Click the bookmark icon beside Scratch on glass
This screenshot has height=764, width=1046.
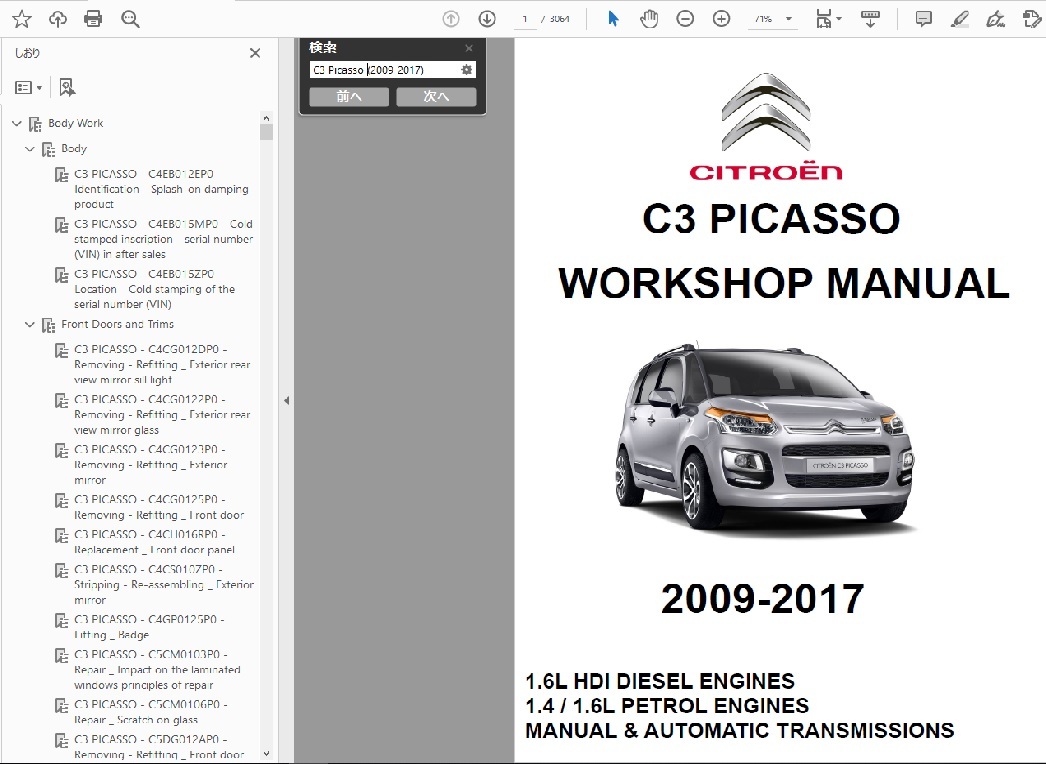[x=61, y=705]
